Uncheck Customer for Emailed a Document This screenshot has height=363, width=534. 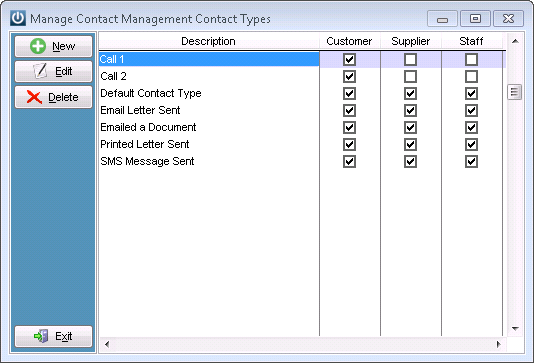tap(349, 127)
